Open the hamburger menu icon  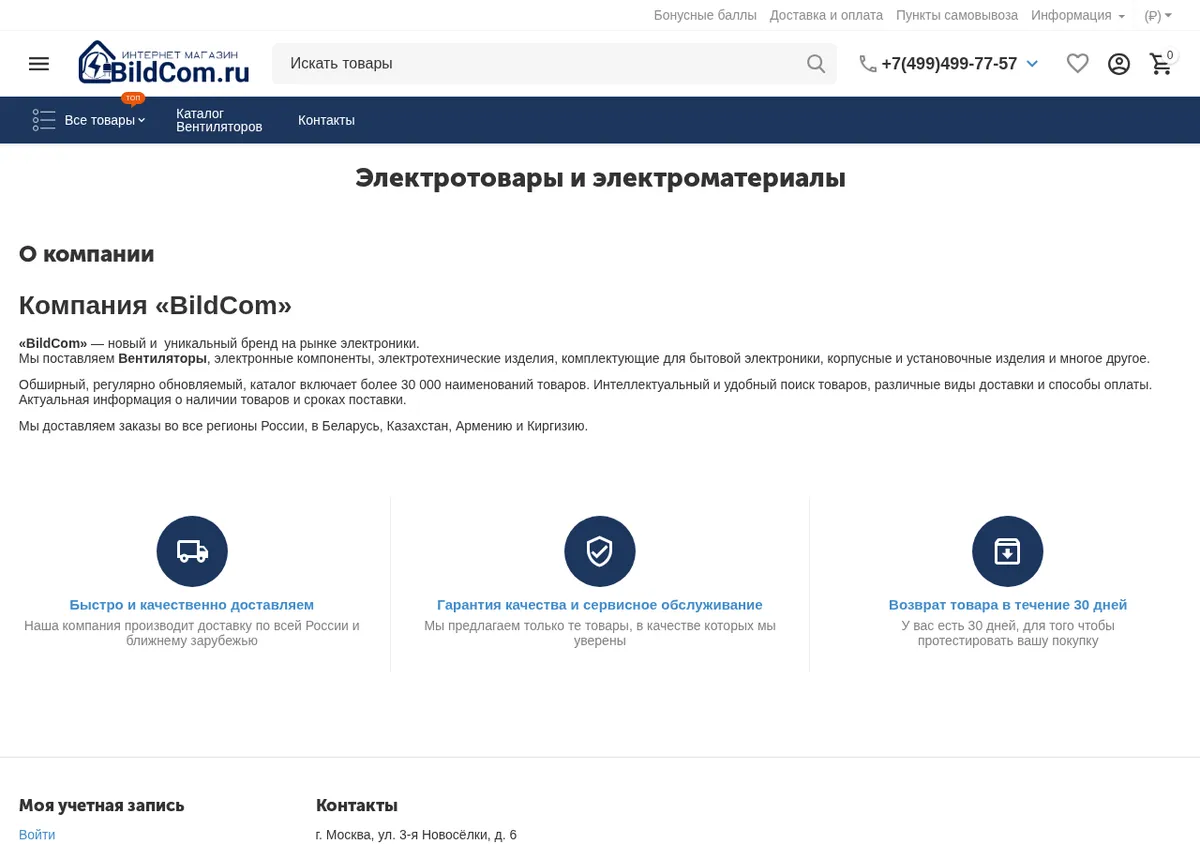click(39, 64)
